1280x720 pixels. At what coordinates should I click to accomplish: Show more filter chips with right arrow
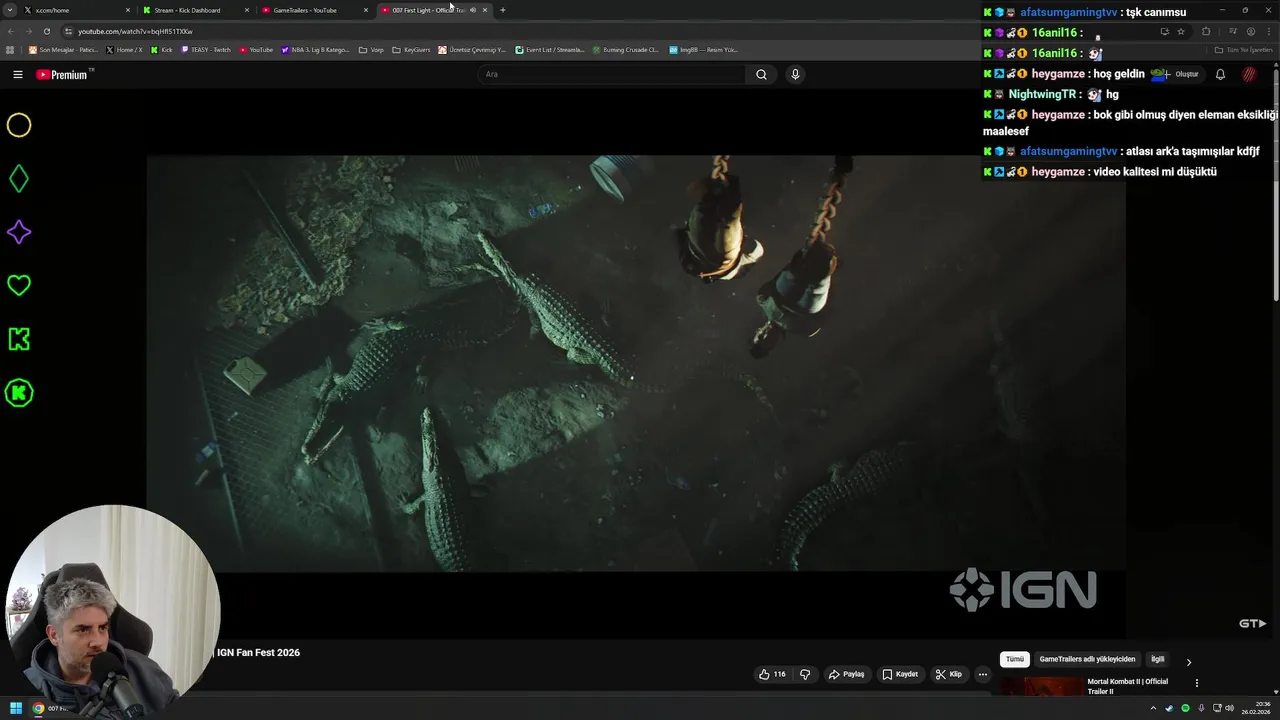[x=1189, y=661]
